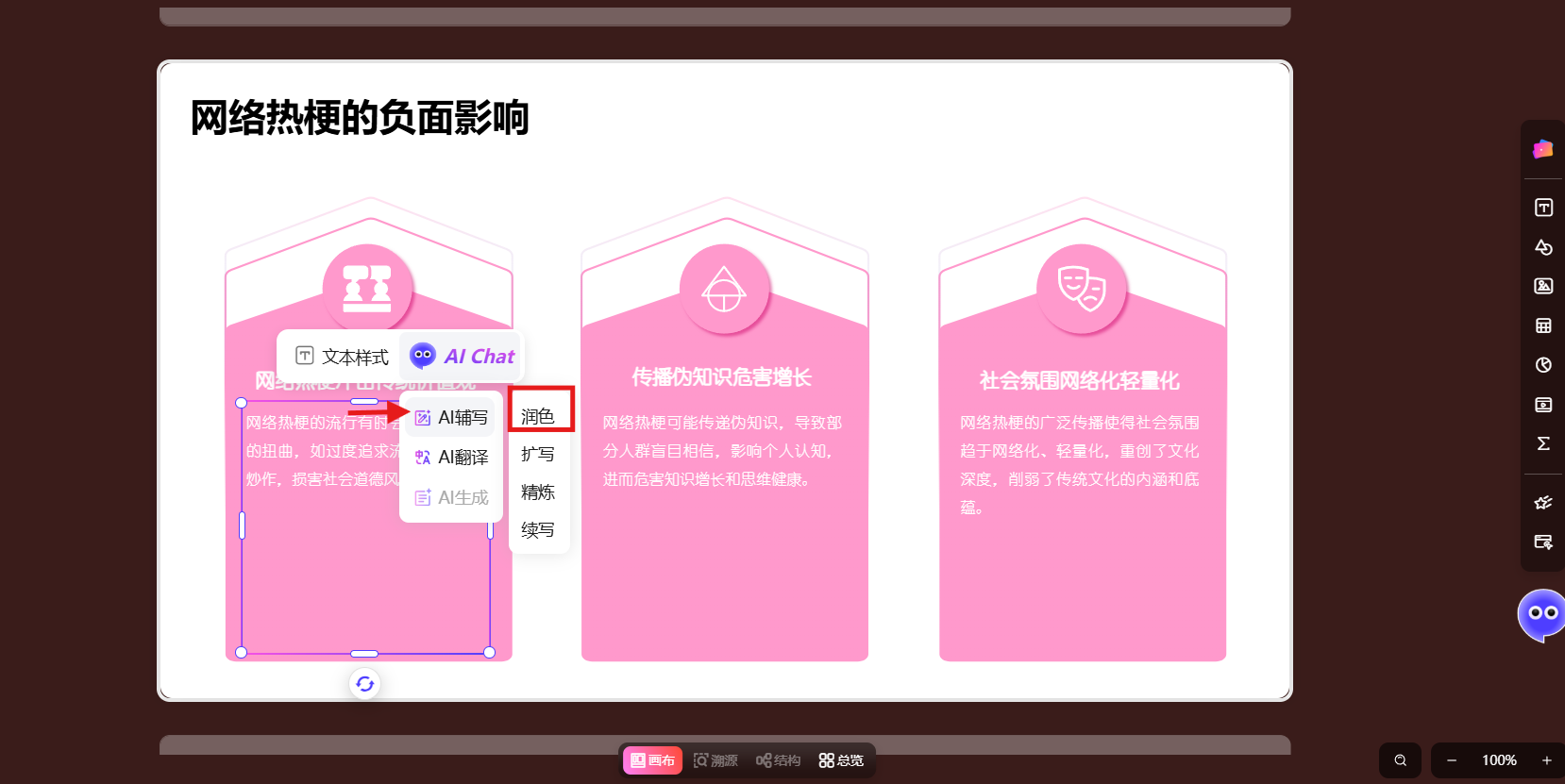Viewport: 1565px width, 784px height.
Task: Click the media video icon in sidebar
Action: pos(1543,405)
